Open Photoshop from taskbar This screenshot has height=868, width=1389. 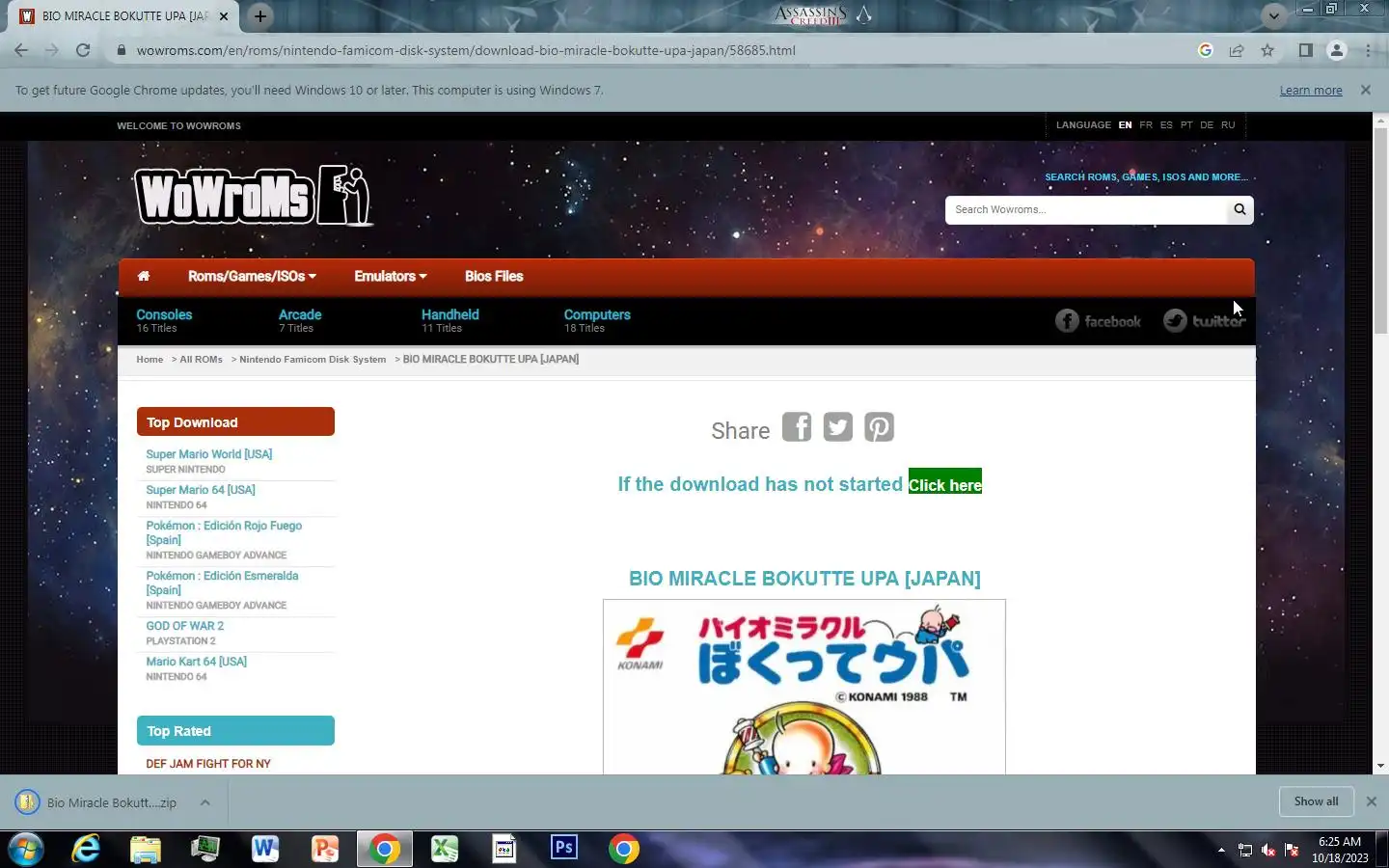pyautogui.click(x=564, y=849)
